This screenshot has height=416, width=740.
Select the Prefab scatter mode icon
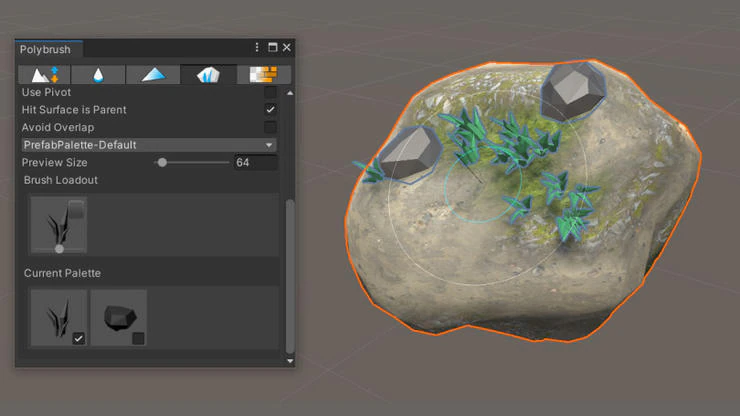tap(208, 75)
